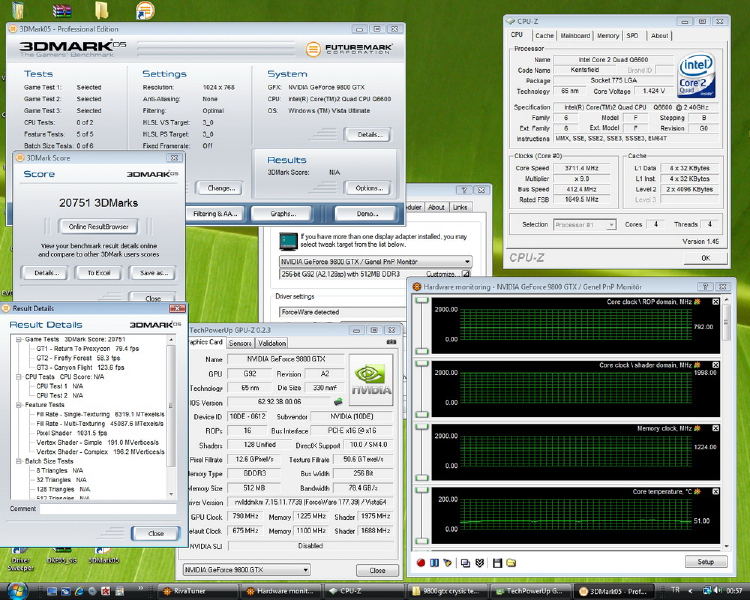The width and height of the screenshot is (750, 600).
Task: Click the NVIDIA logo in GPU-Z
Action: coord(371,380)
